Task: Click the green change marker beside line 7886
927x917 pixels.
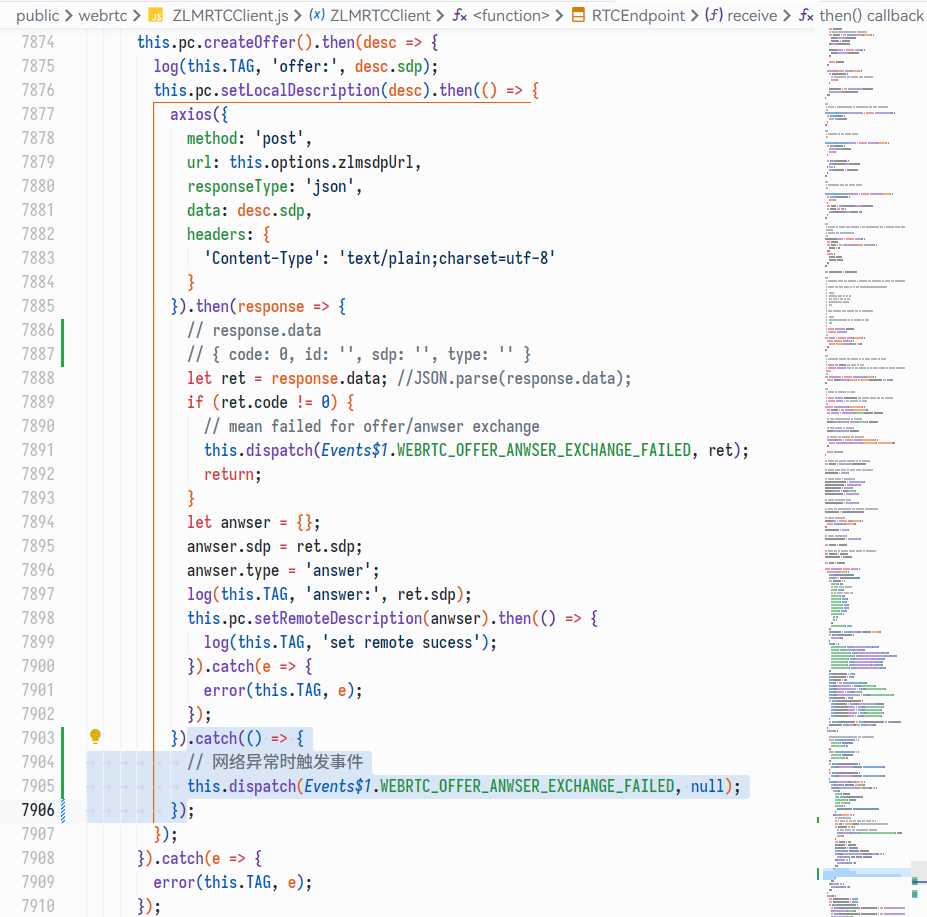Action: [63, 330]
